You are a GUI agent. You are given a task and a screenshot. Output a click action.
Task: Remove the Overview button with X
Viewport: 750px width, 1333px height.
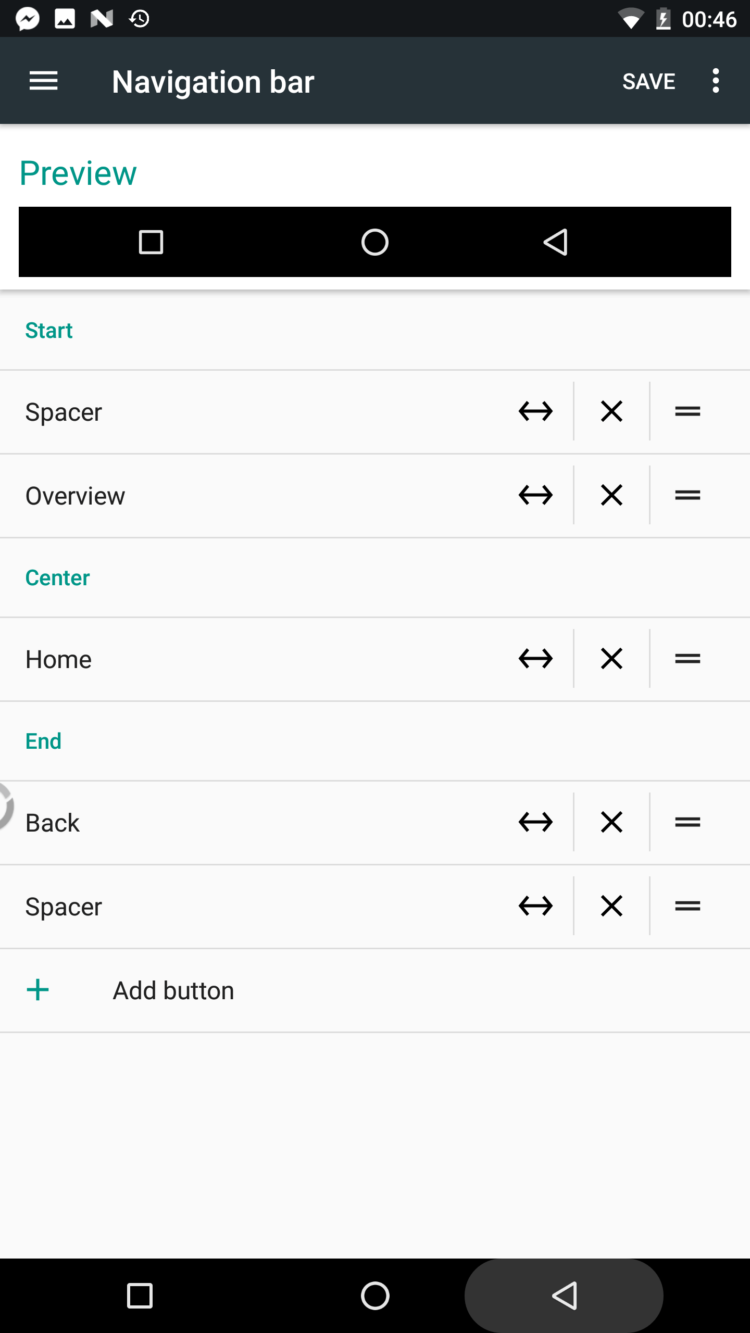tap(611, 495)
